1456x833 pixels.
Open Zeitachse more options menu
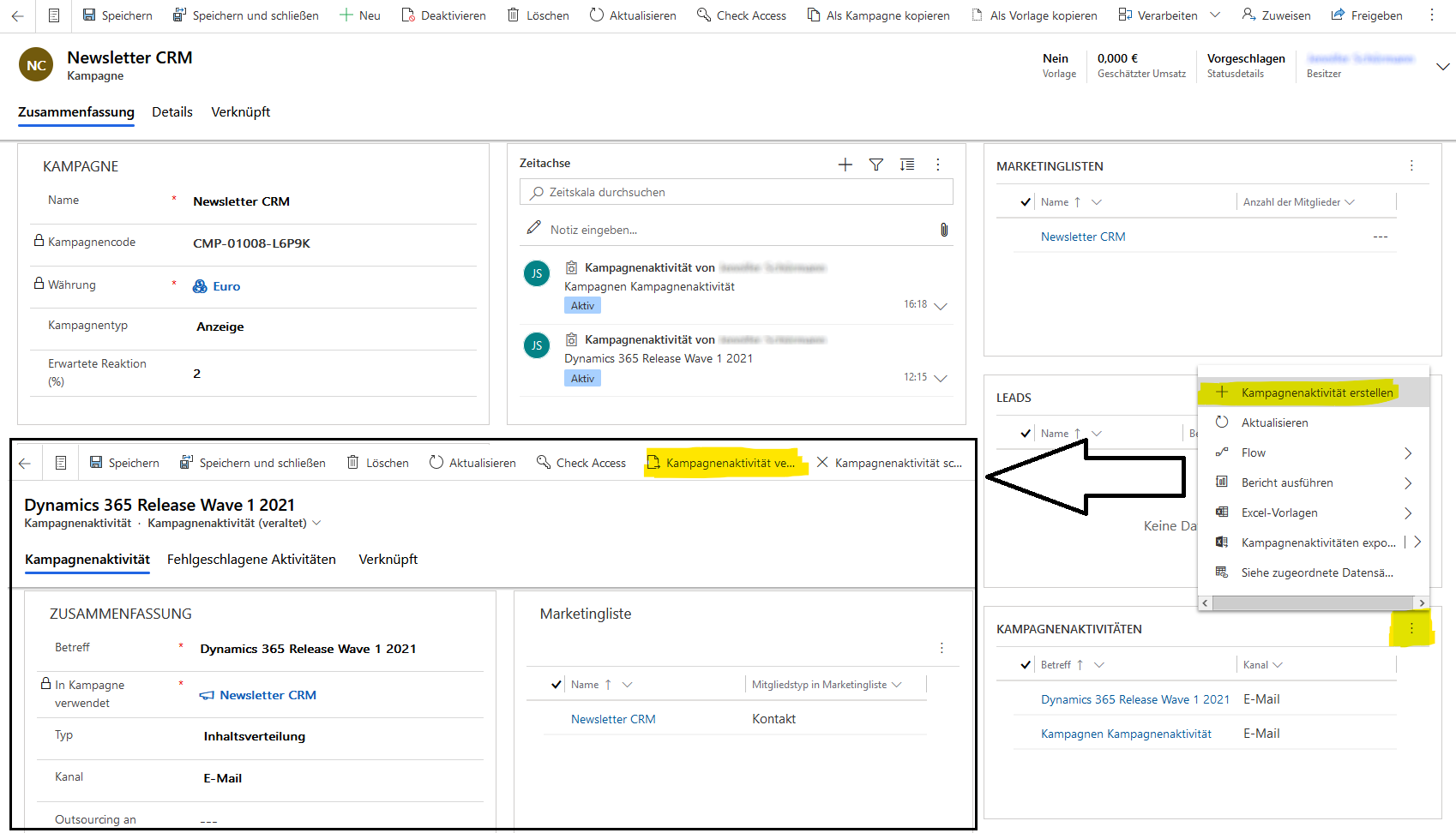(938, 165)
